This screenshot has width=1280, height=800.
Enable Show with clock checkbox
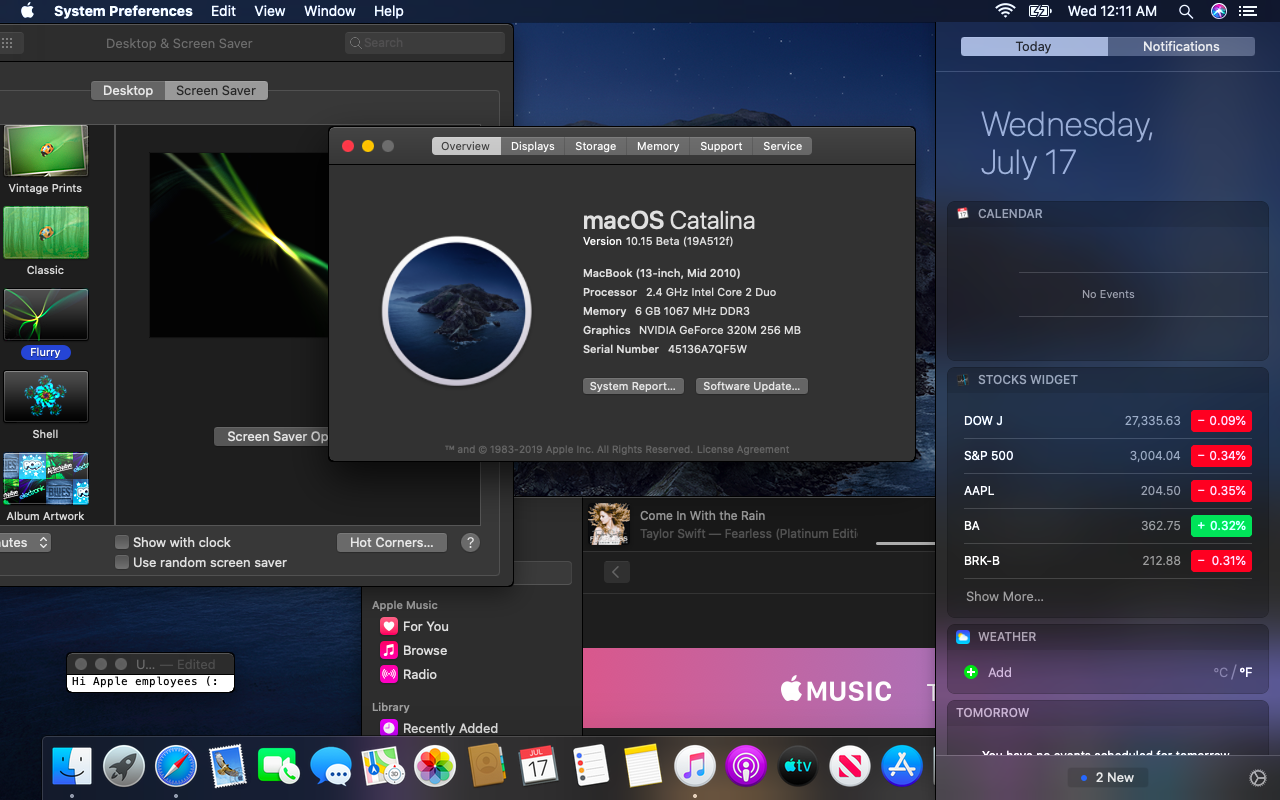pos(122,542)
